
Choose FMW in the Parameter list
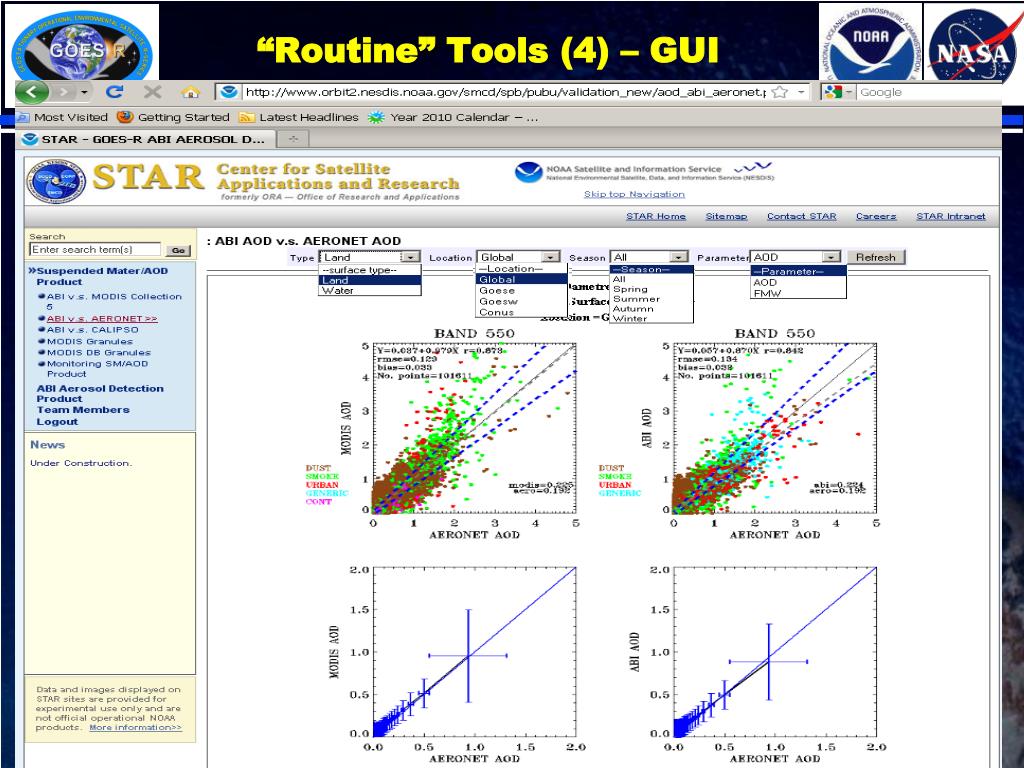[798, 293]
